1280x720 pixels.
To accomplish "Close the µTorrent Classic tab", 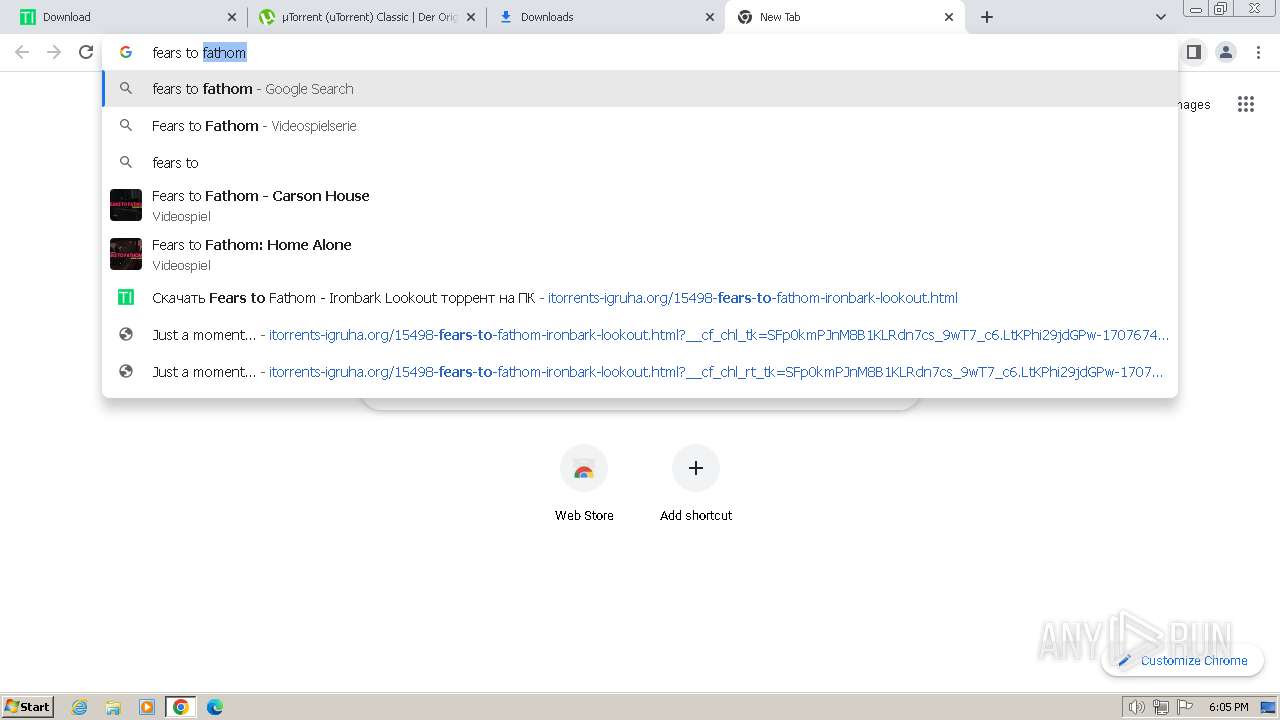I will [470, 17].
